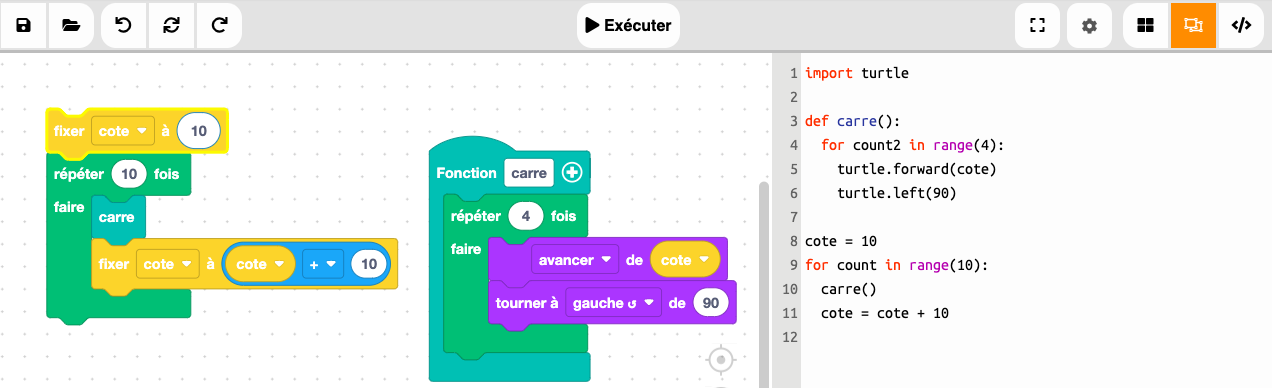Undo the last action
Image resolution: width=1272 pixels, height=388 pixels.
pyautogui.click(x=124, y=26)
